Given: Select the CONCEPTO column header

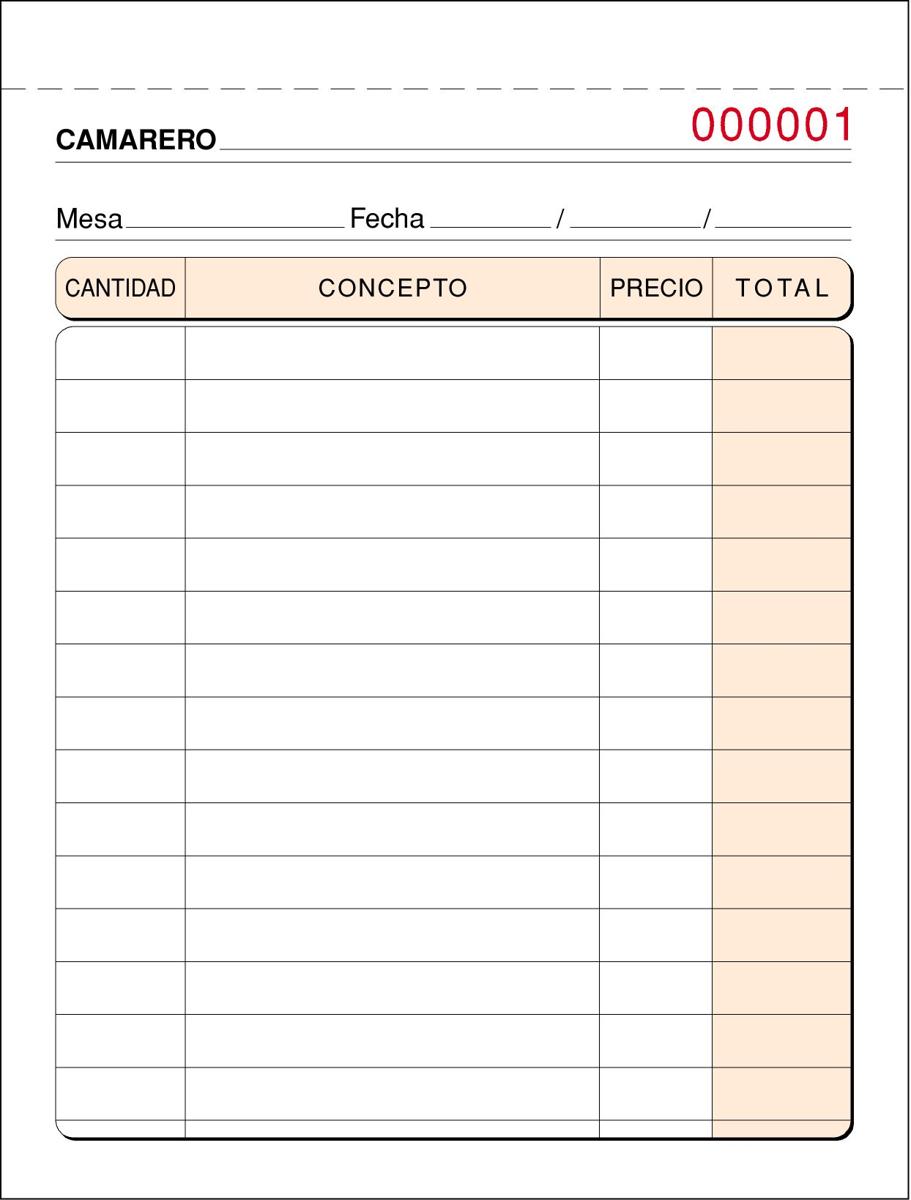Looking at the screenshot, I should point(392,288).
